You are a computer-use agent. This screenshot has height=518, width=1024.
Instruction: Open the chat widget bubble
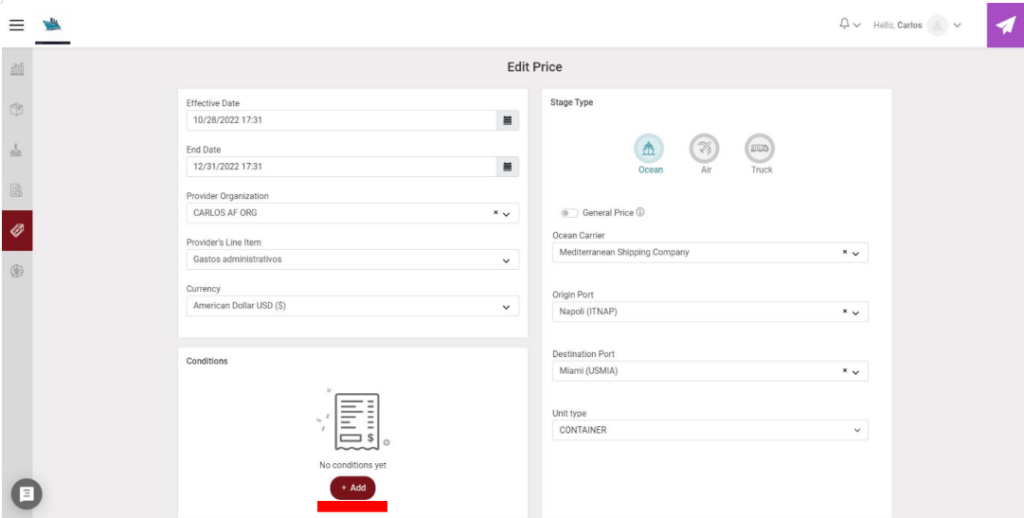[27, 494]
